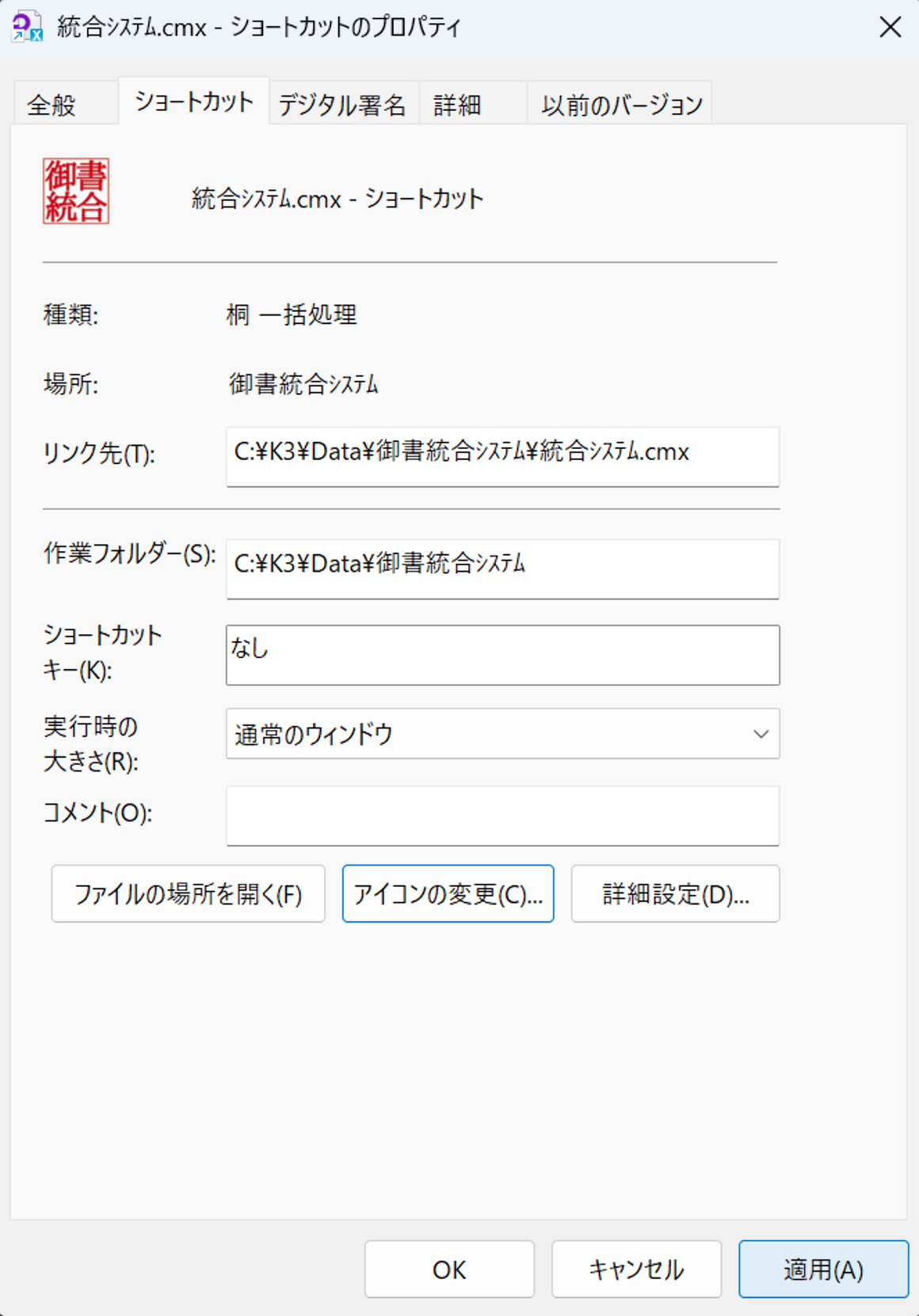Switch to the 全般 tab
The image size is (919, 1316).
[x=52, y=105]
